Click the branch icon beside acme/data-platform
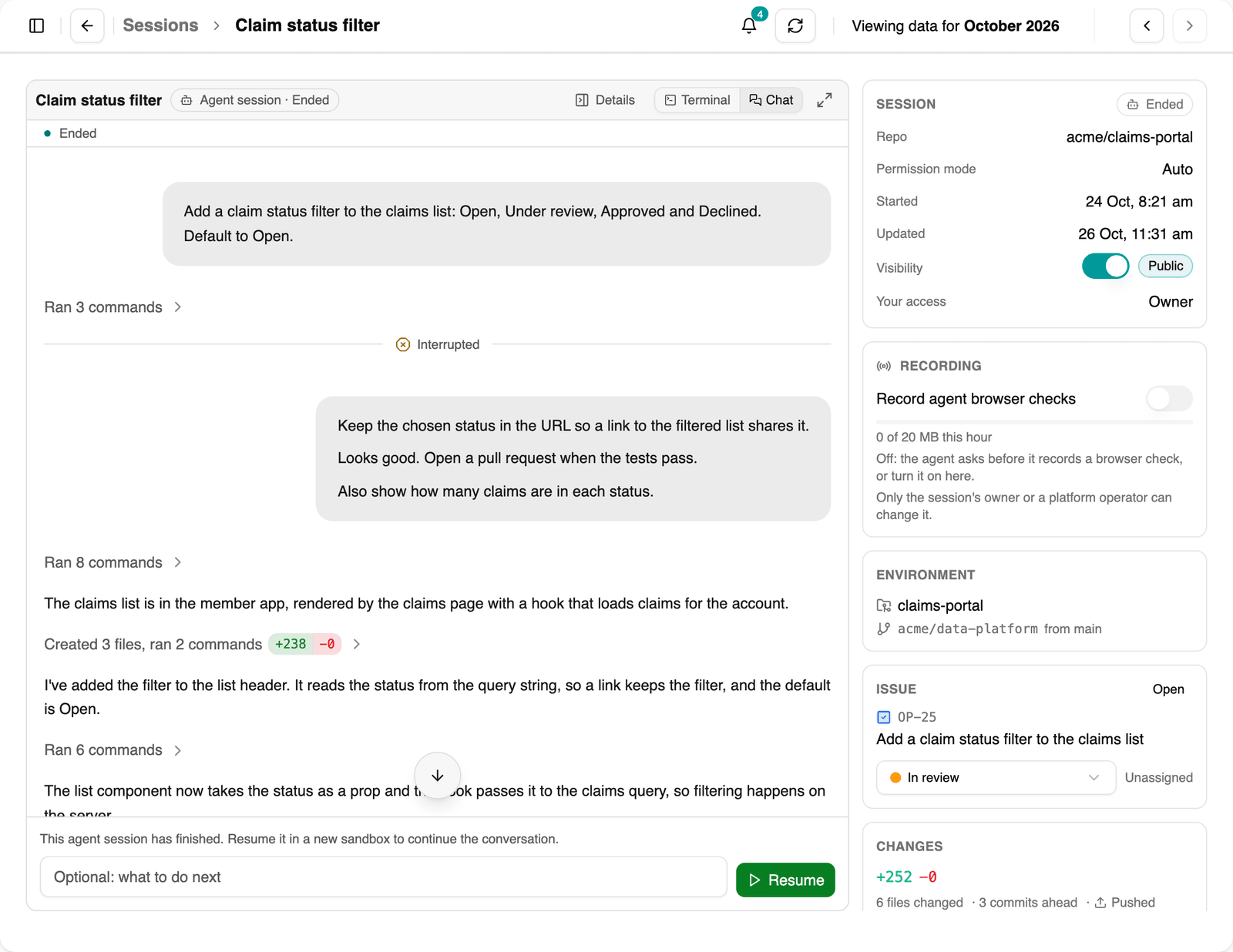The width and height of the screenshot is (1233, 952). (884, 629)
